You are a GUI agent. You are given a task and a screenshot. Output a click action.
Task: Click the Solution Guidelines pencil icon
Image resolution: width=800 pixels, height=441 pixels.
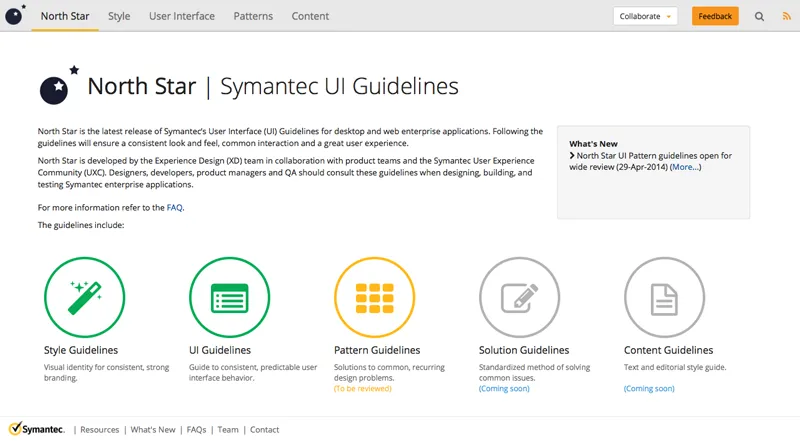click(x=519, y=297)
